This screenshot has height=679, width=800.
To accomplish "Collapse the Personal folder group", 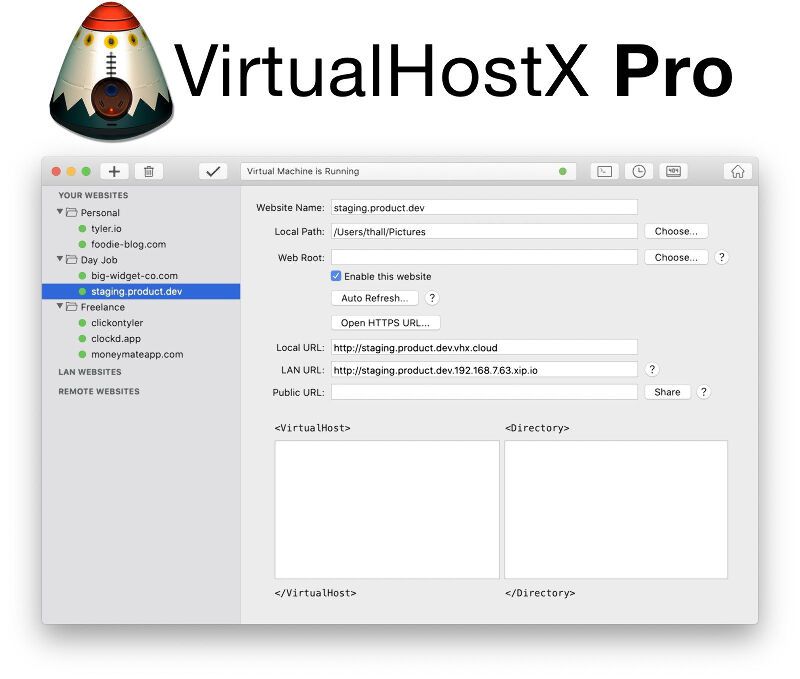I will (60, 212).
